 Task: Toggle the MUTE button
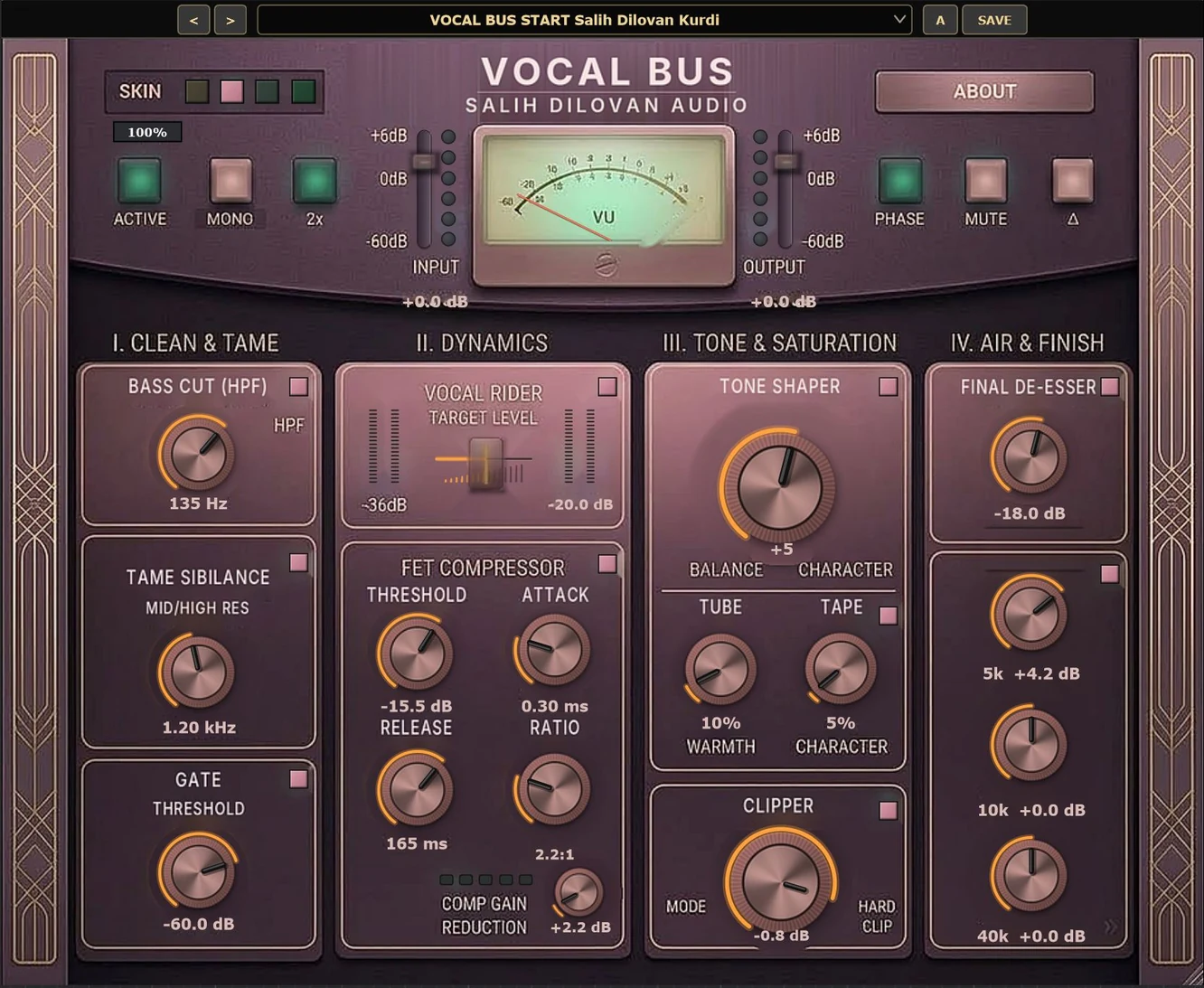point(985,181)
